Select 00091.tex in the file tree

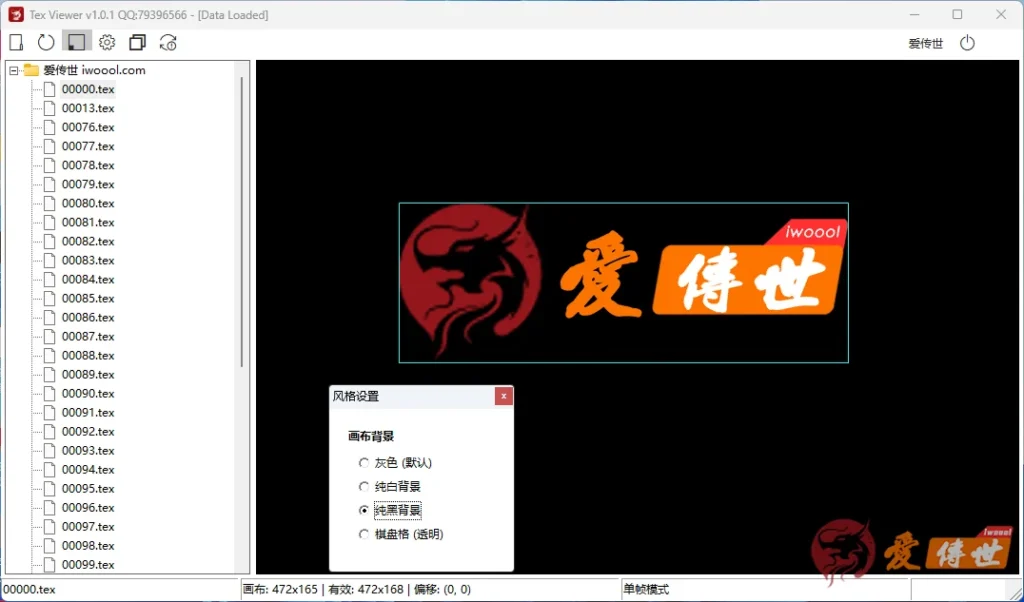pyautogui.click(x=88, y=412)
